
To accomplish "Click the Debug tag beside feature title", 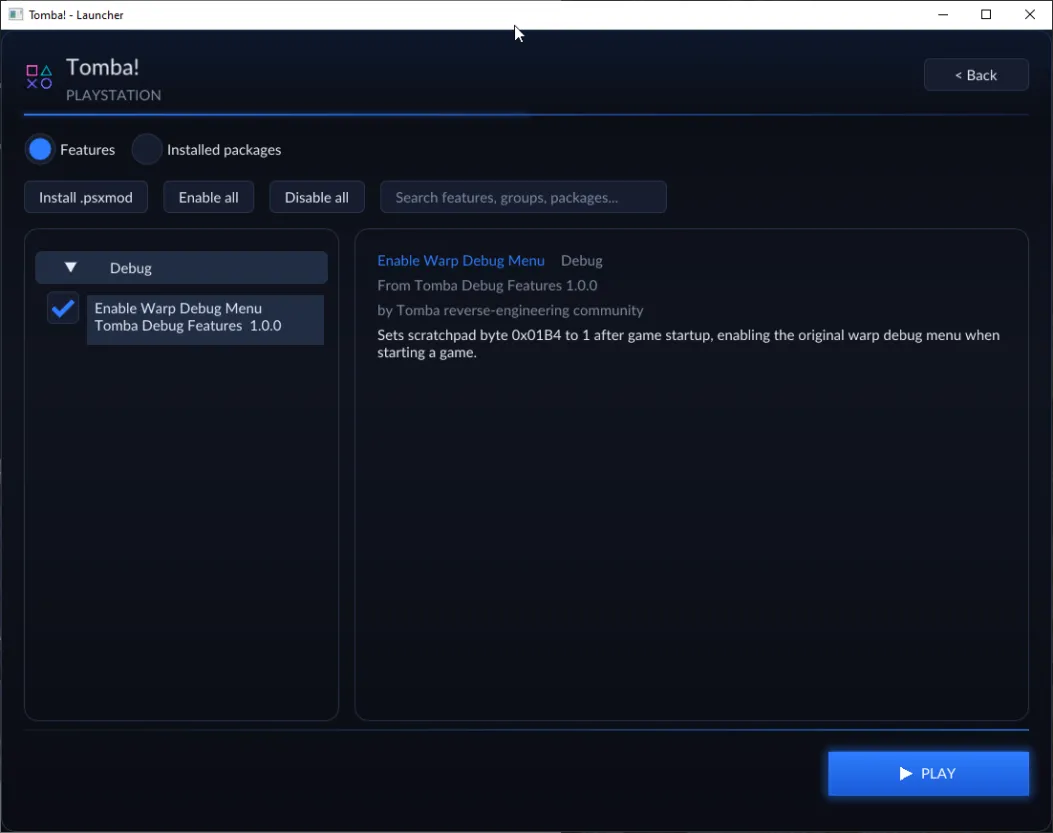I will coord(582,261).
